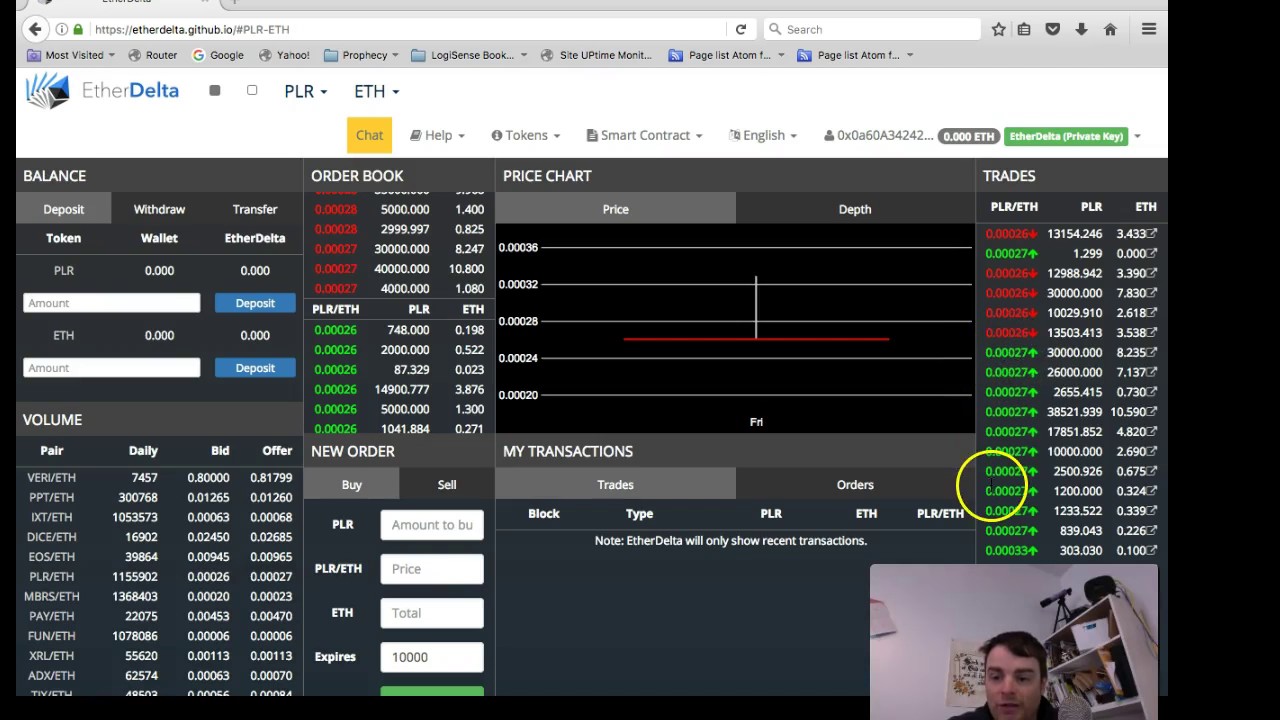Open the browser hamburger menu
Image resolution: width=1280 pixels, height=720 pixels.
point(1149,29)
